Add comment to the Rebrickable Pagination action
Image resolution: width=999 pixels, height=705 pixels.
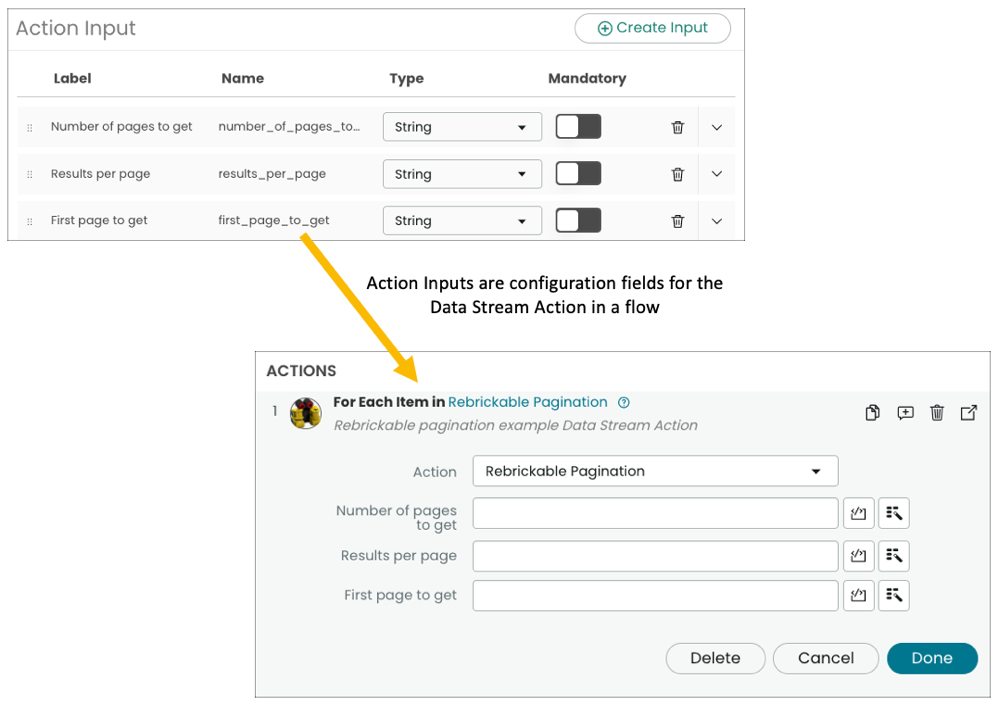(x=905, y=413)
